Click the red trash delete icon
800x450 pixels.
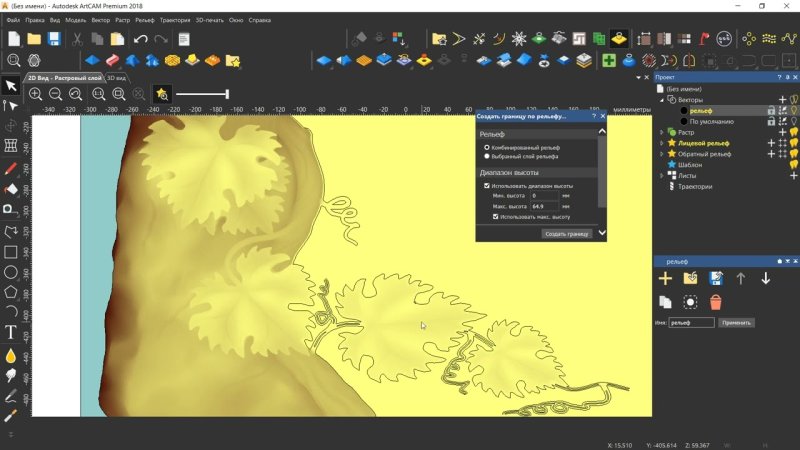point(716,301)
